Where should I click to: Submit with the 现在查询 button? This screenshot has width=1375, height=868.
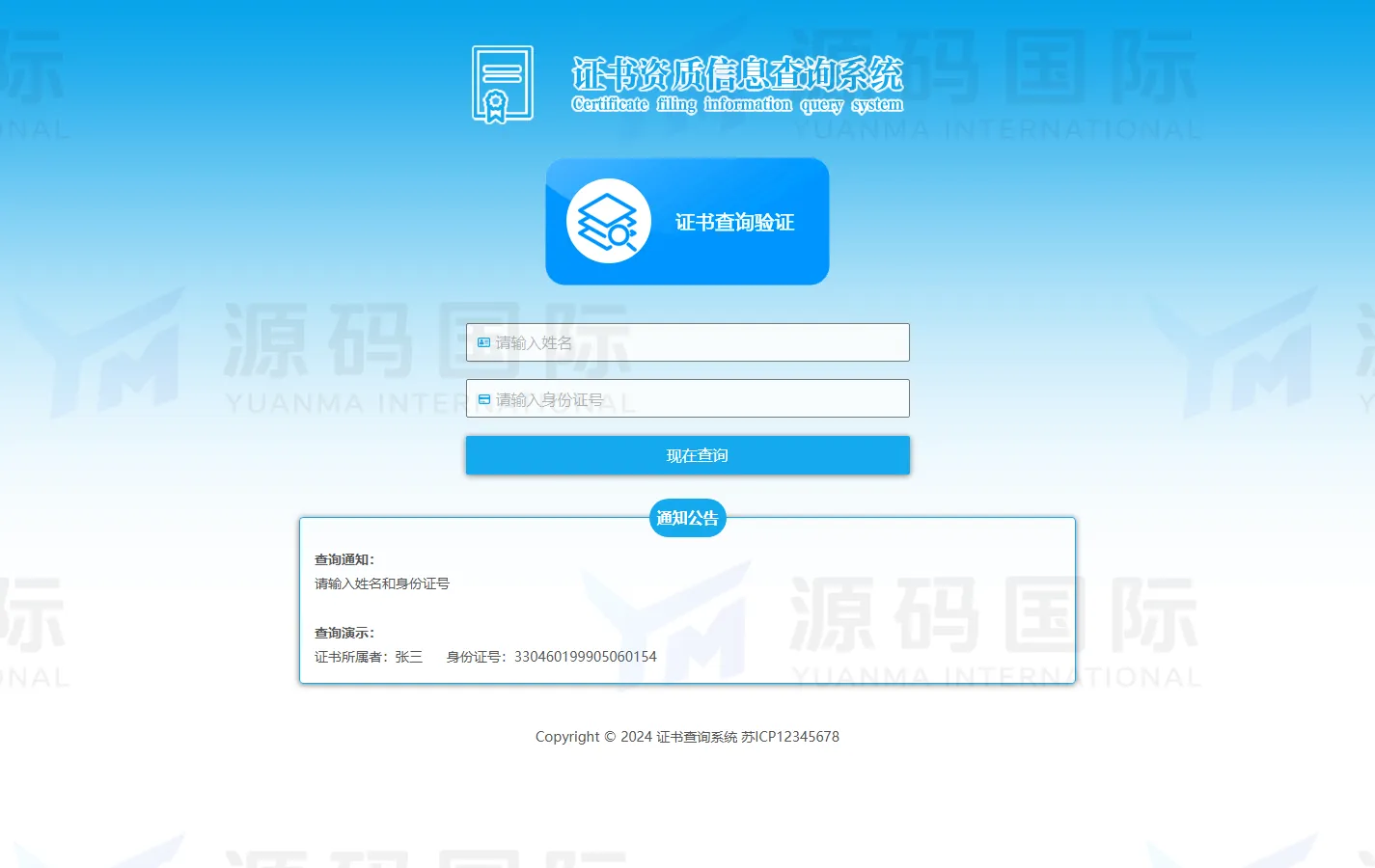point(688,455)
